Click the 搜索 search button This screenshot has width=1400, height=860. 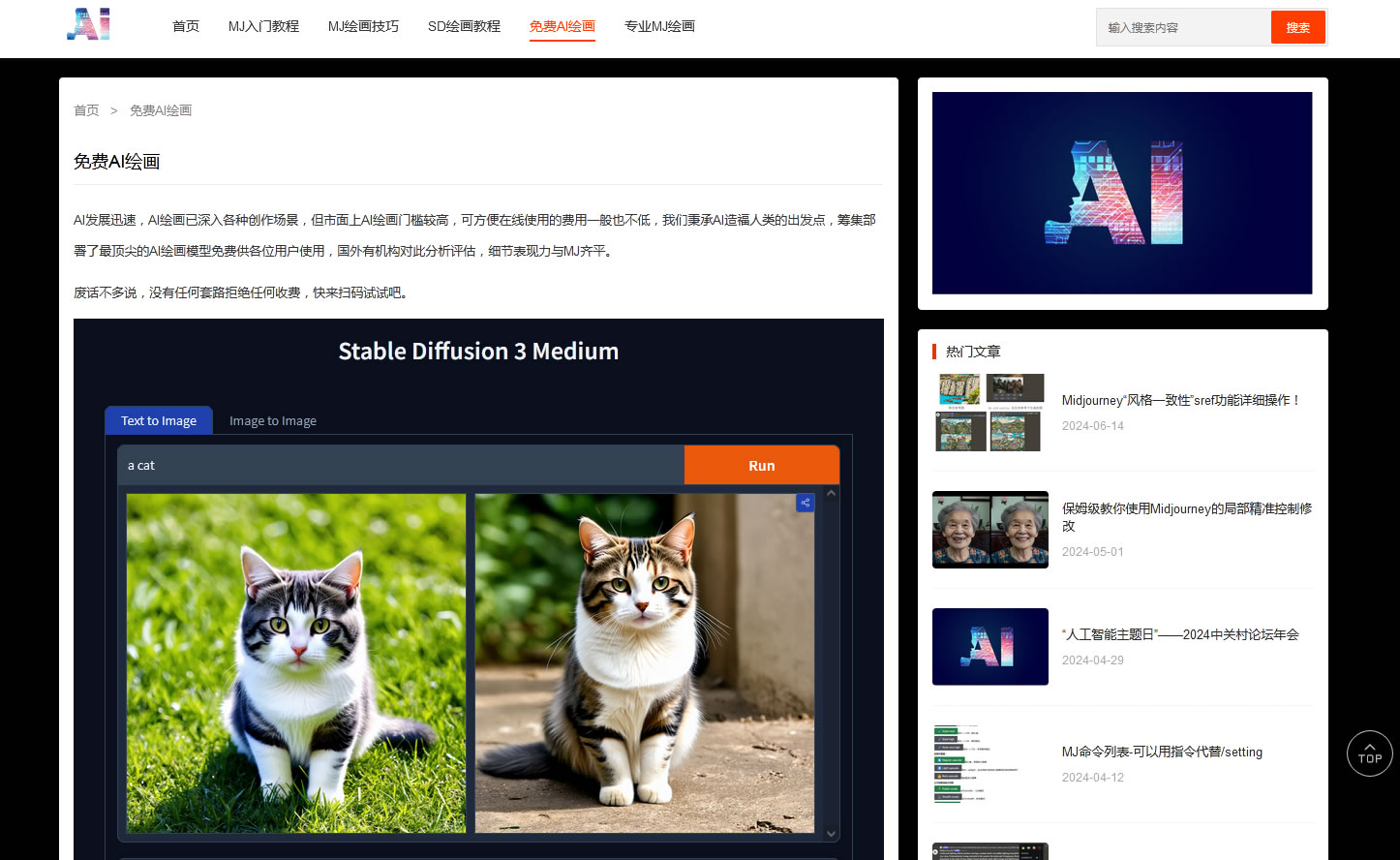[1298, 27]
